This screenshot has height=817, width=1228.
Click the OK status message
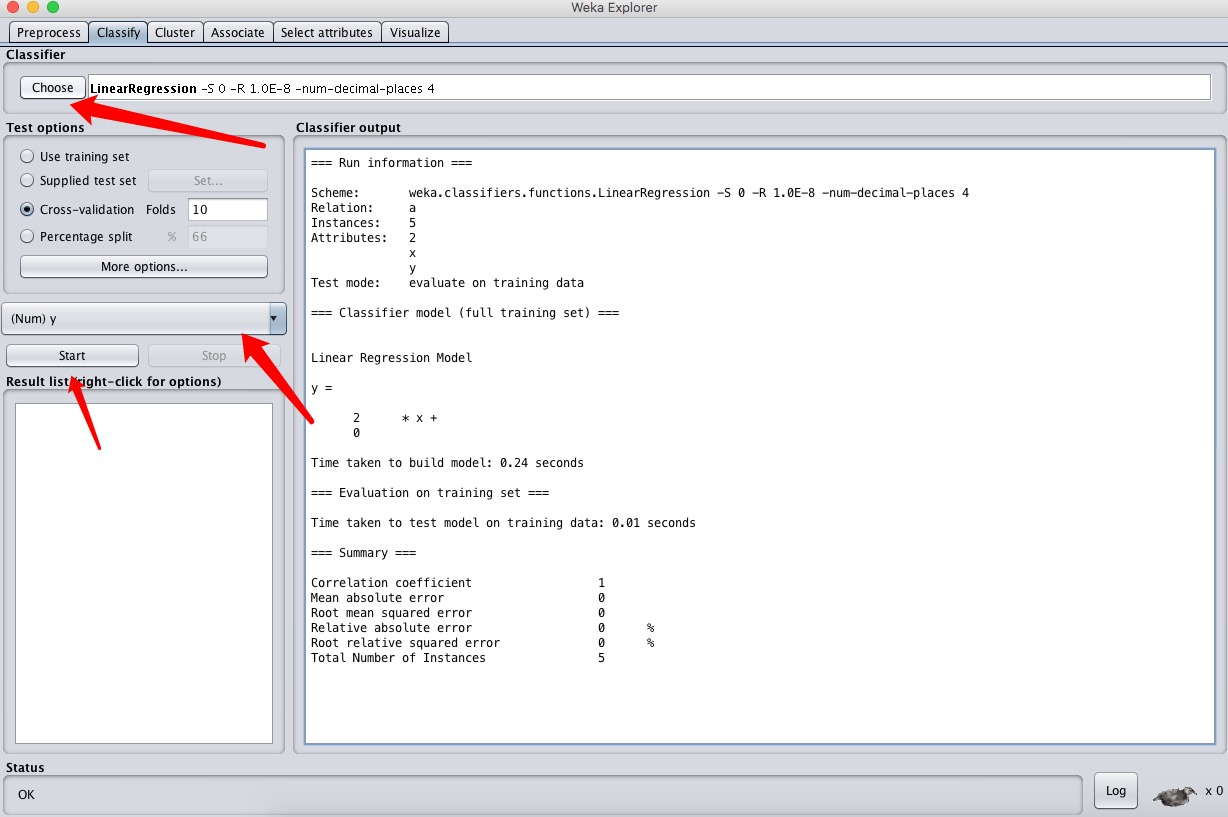[26, 796]
